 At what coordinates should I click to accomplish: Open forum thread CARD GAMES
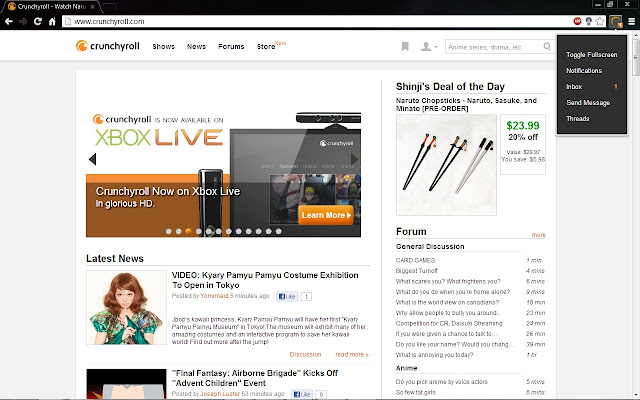[x=415, y=260]
